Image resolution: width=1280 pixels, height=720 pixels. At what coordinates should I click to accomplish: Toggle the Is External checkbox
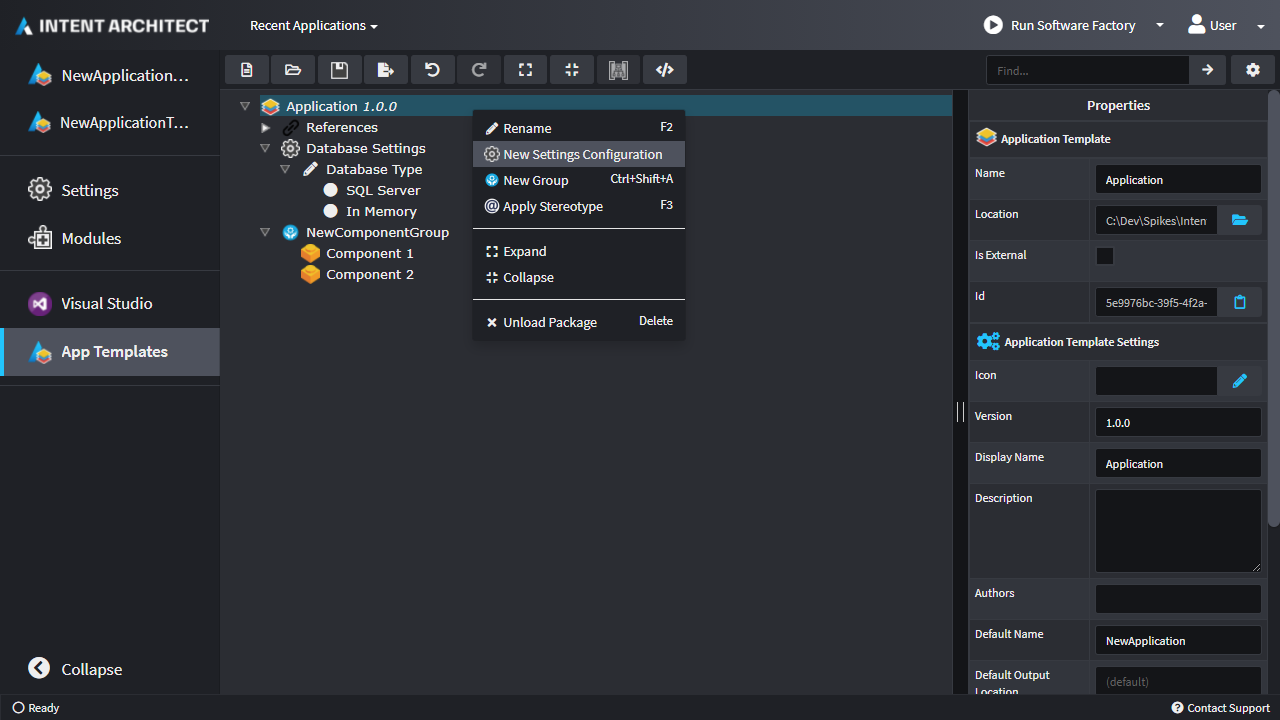[1105, 256]
